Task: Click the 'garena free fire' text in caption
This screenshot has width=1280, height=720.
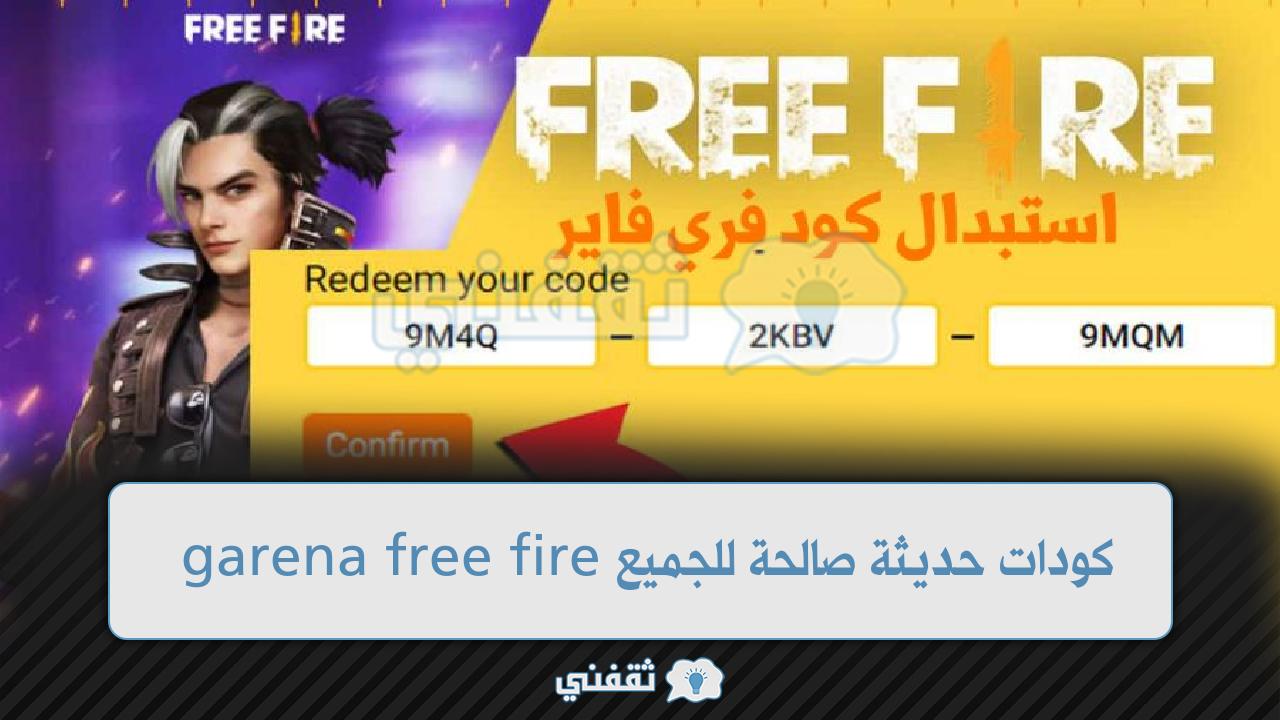Action: (391, 559)
